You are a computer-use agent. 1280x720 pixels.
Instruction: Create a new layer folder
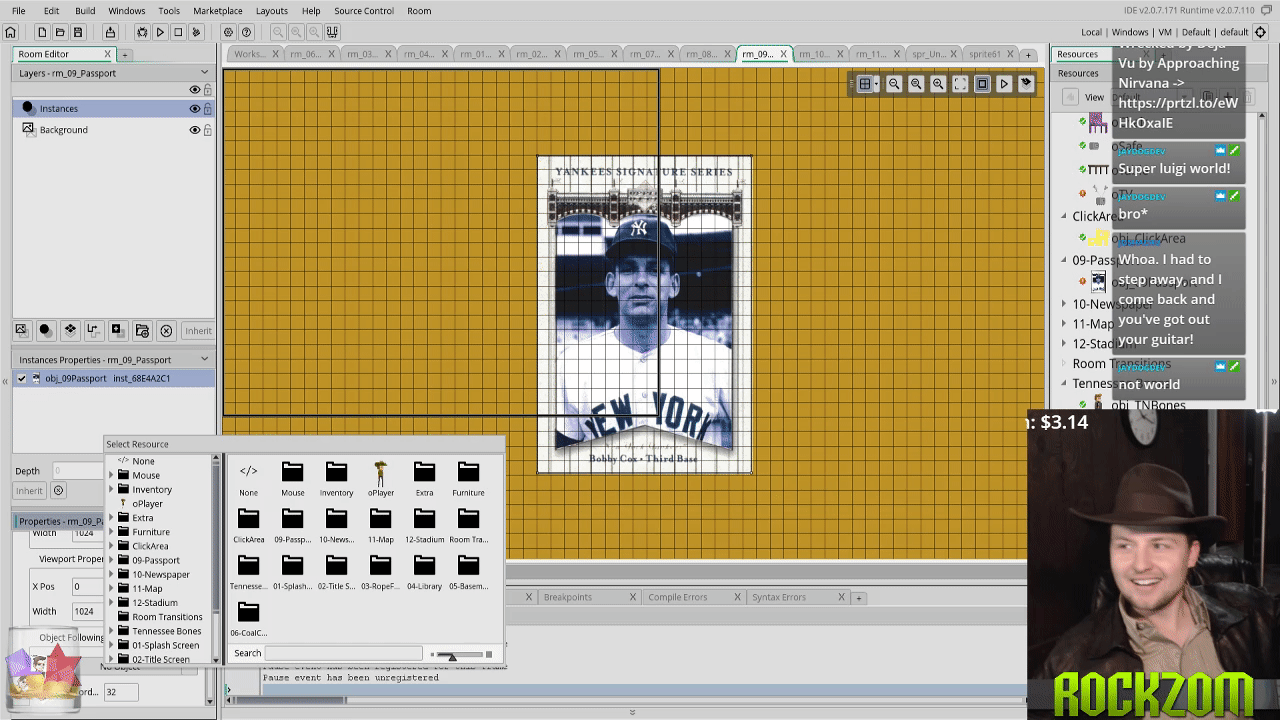tap(142, 330)
